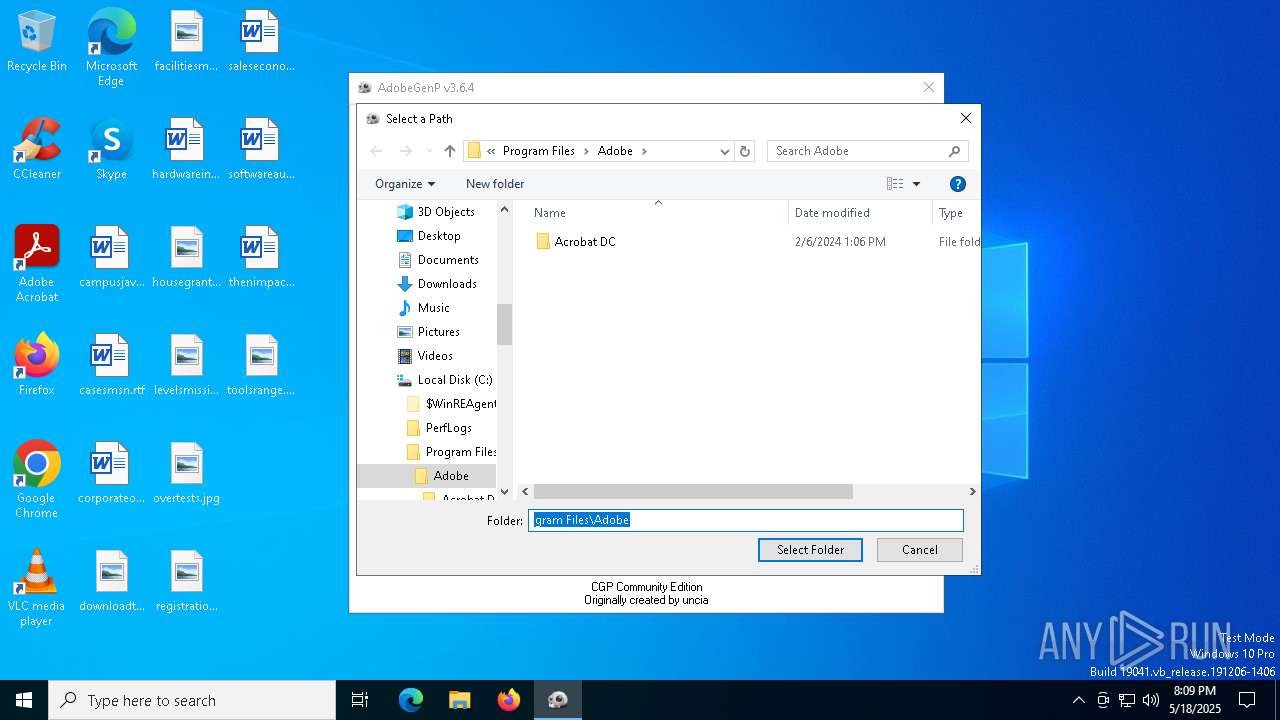The width and height of the screenshot is (1280, 720).
Task: Click the Select Folder button
Action: click(x=810, y=550)
